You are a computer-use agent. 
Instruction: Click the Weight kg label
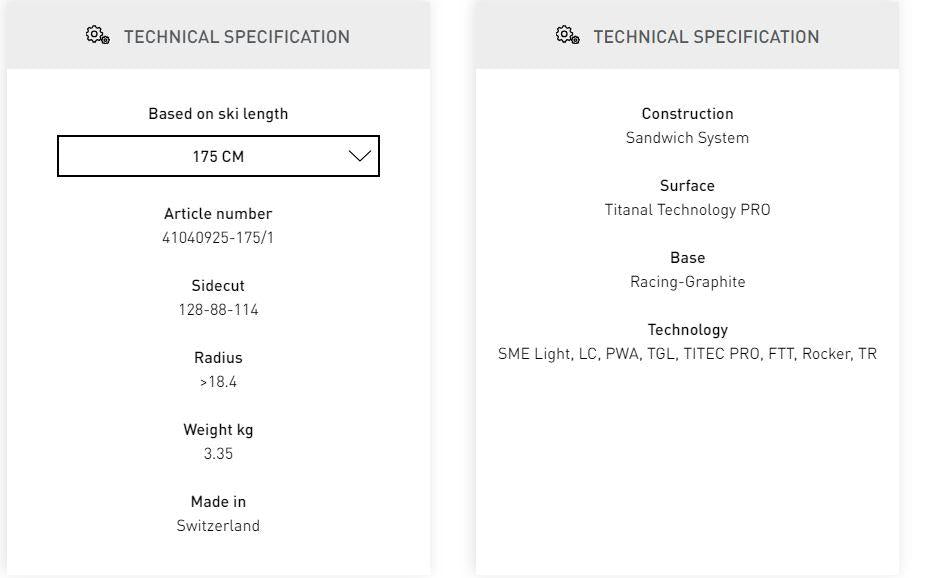(218, 430)
